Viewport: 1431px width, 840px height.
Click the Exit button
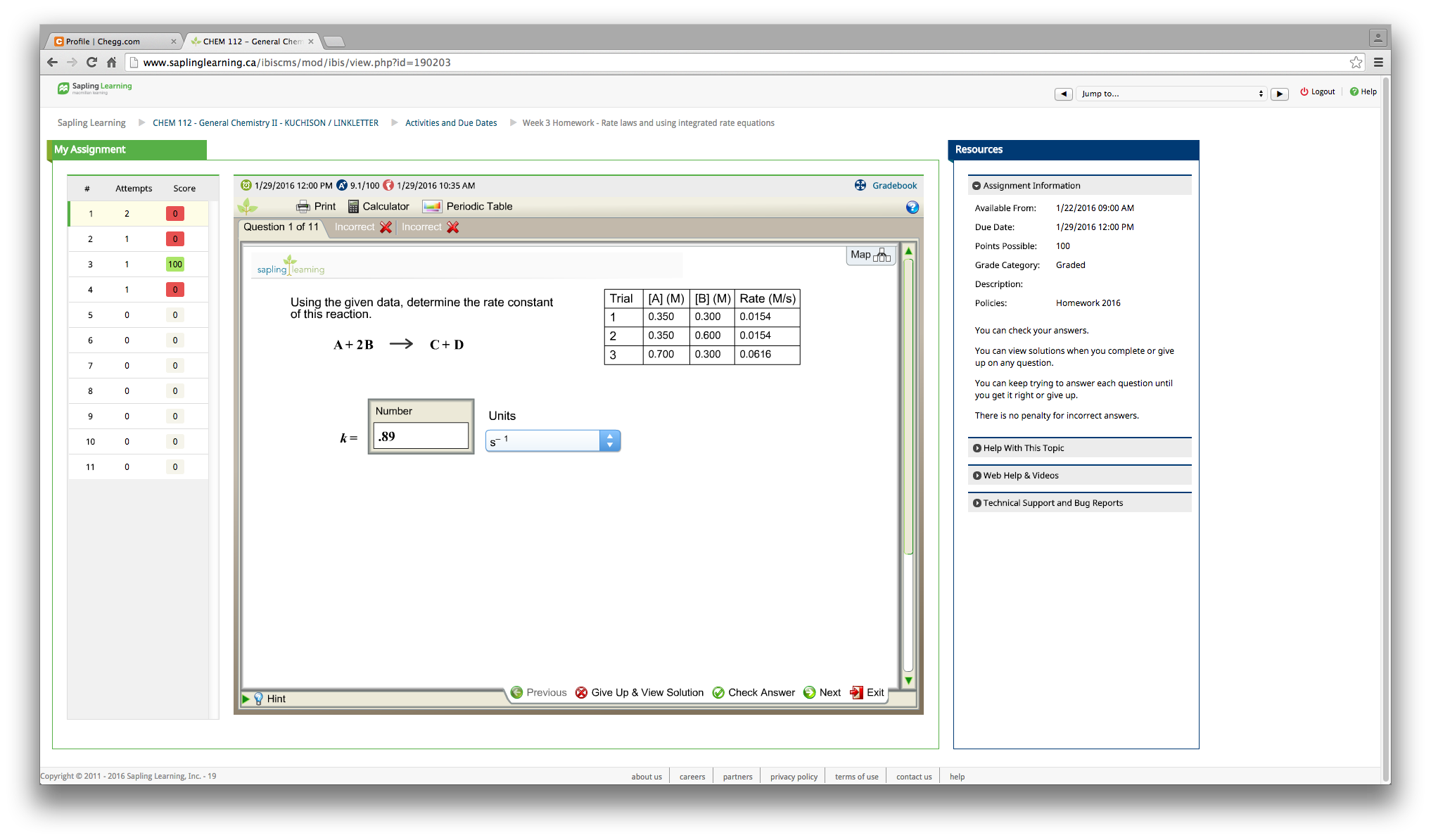[867, 692]
